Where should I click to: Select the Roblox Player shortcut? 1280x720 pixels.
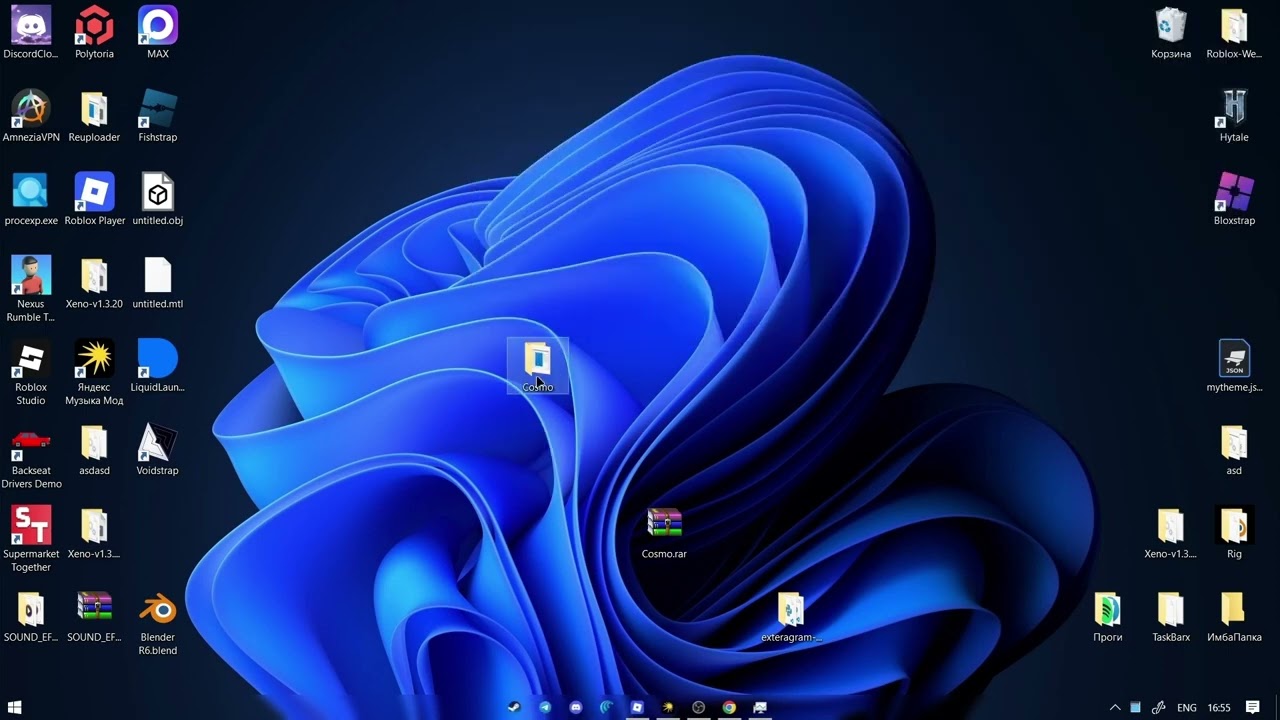pos(94,199)
